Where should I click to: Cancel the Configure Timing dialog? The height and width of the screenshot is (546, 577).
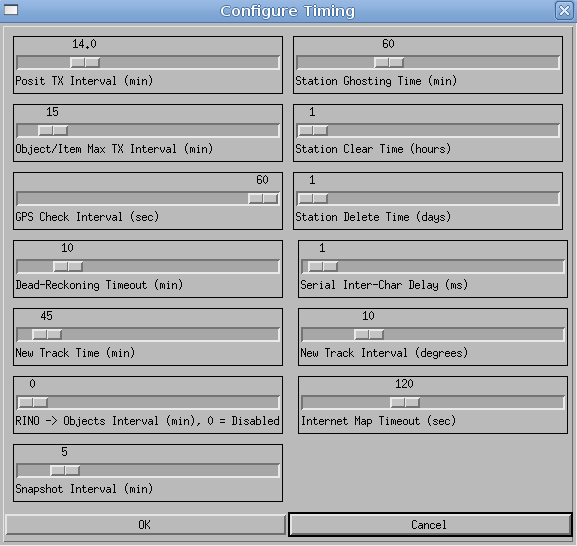point(430,525)
